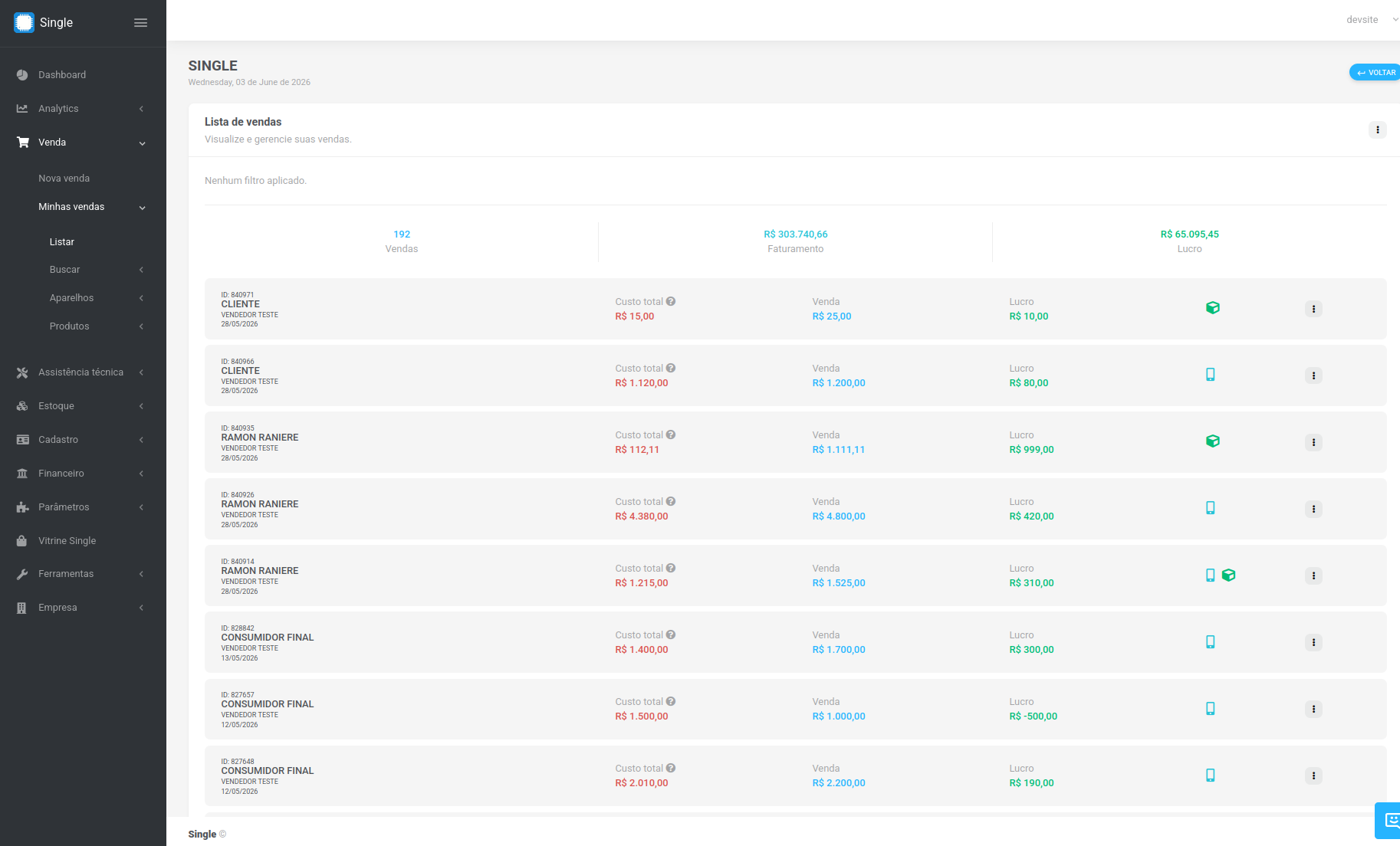1400x846 pixels.
Task: Click the Empresa building icon
Action: pyautogui.click(x=21, y=608)
